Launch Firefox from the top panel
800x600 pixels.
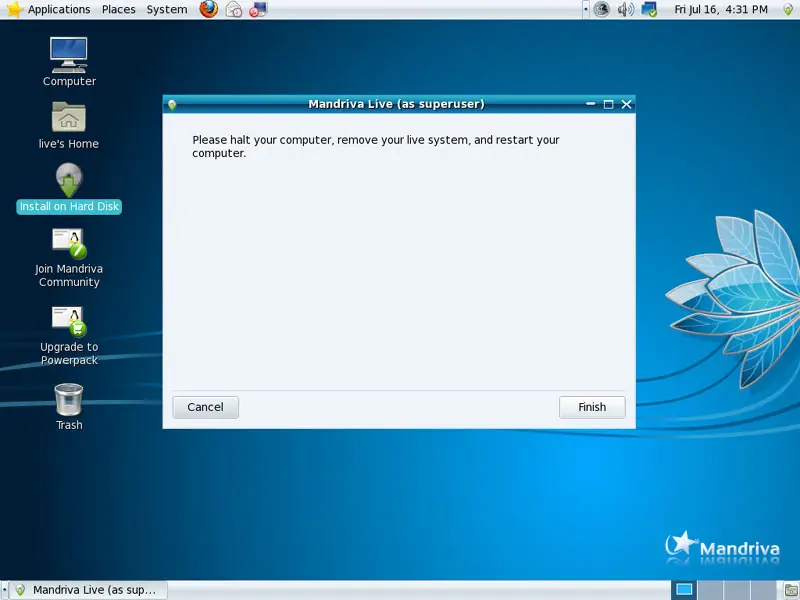[x=208, y=9]
